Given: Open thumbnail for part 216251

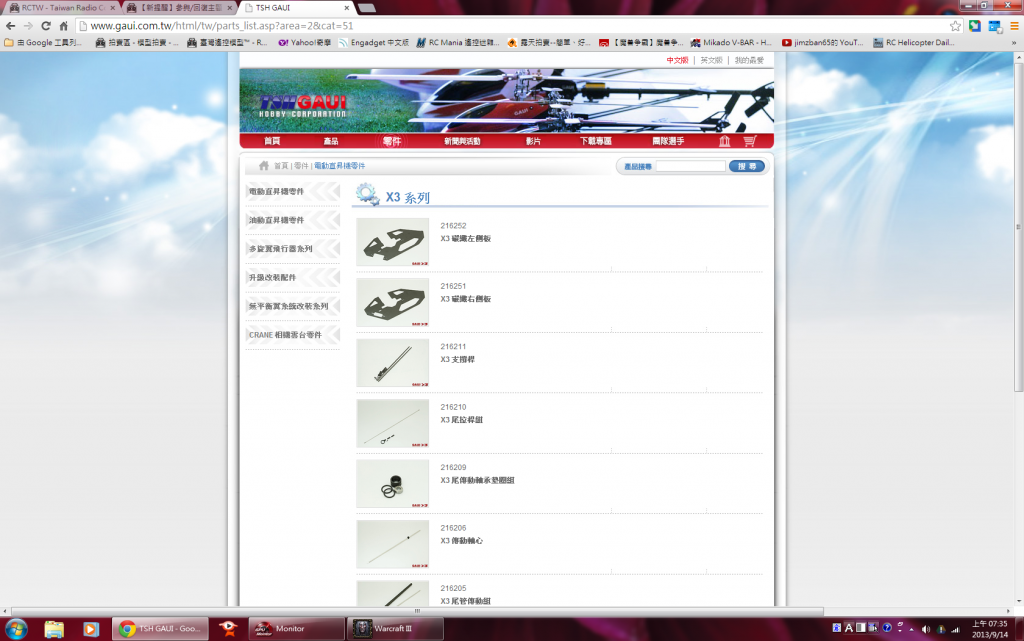Looking at the screenshot, I should (x=392, y=302).
